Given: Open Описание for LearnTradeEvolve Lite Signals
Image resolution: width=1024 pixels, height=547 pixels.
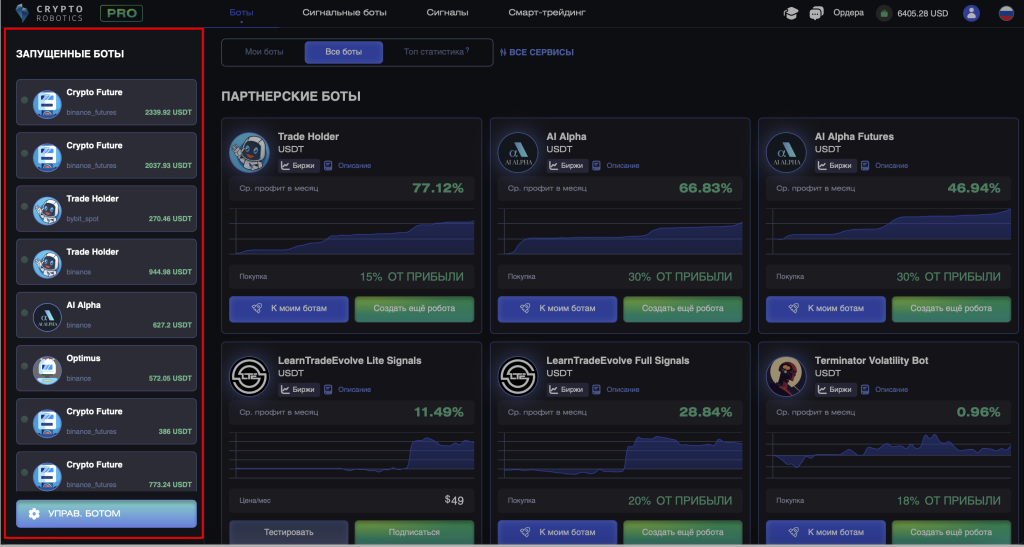Looking at the screenshot, I should click(x=349, y=390).
